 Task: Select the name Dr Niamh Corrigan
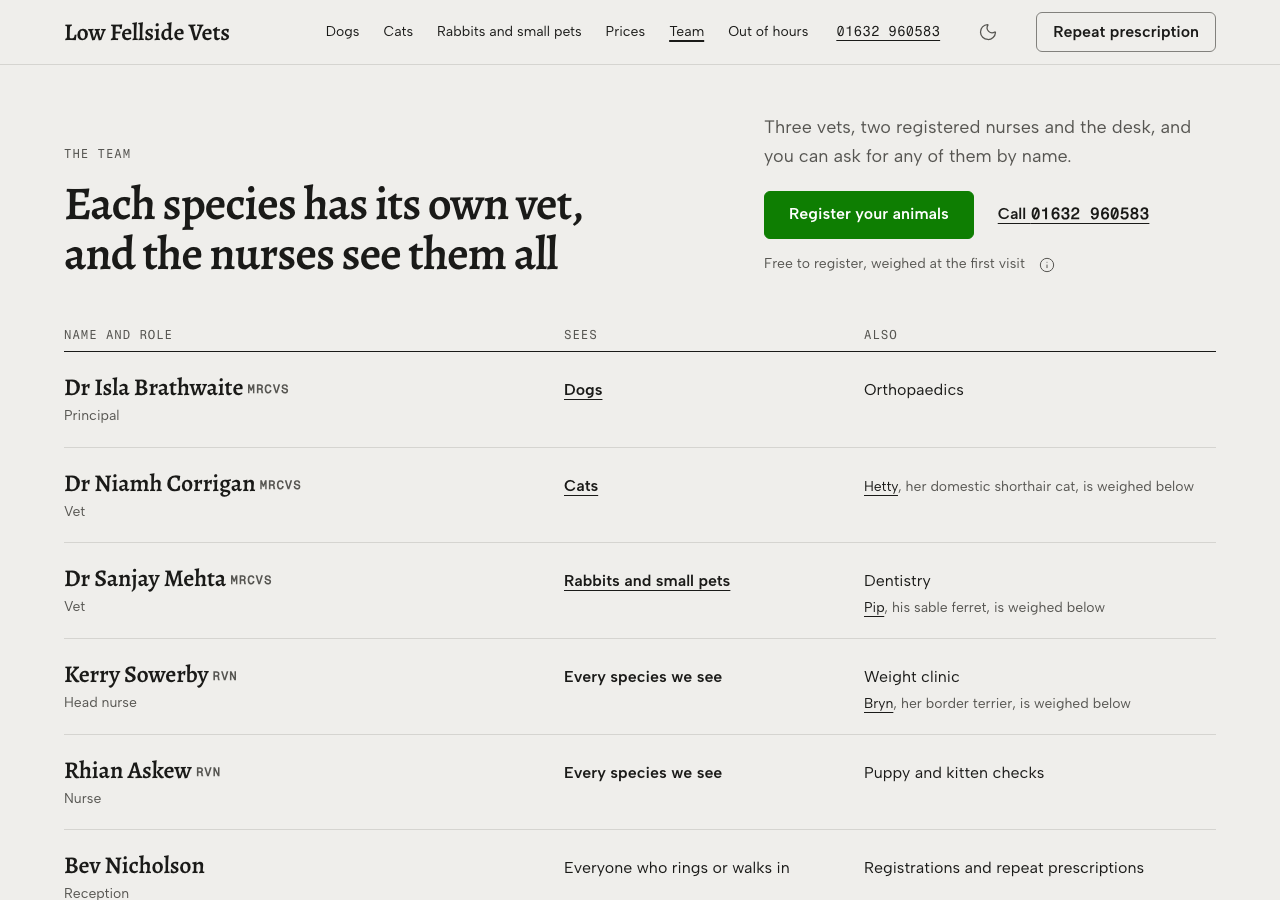[160, 484]
